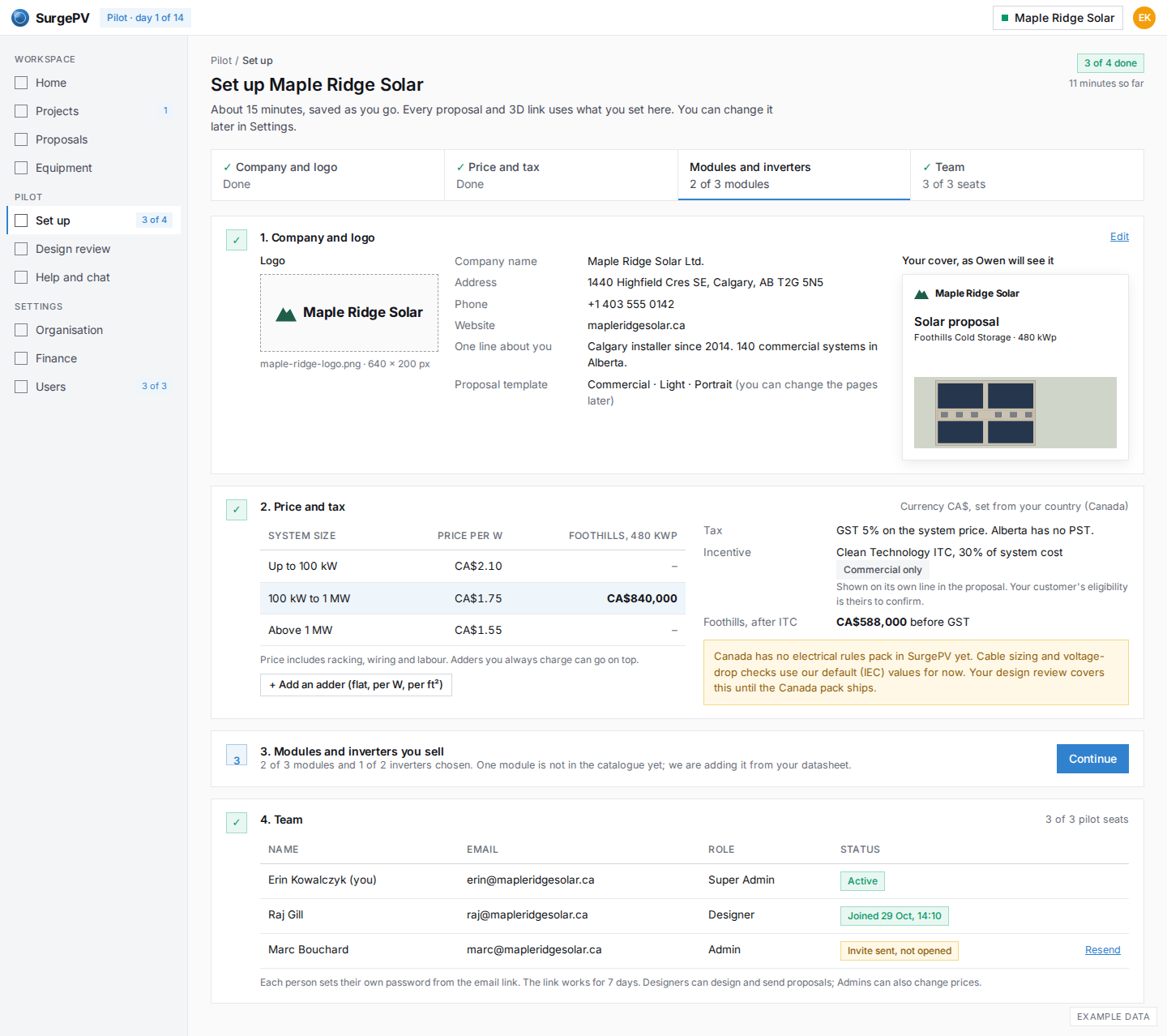Image resolution: width=1167 pixels, height=1036 pixels.
Task: Click the Projects sidebar icon
Action: pyautogui.click(x=21, y=111)
